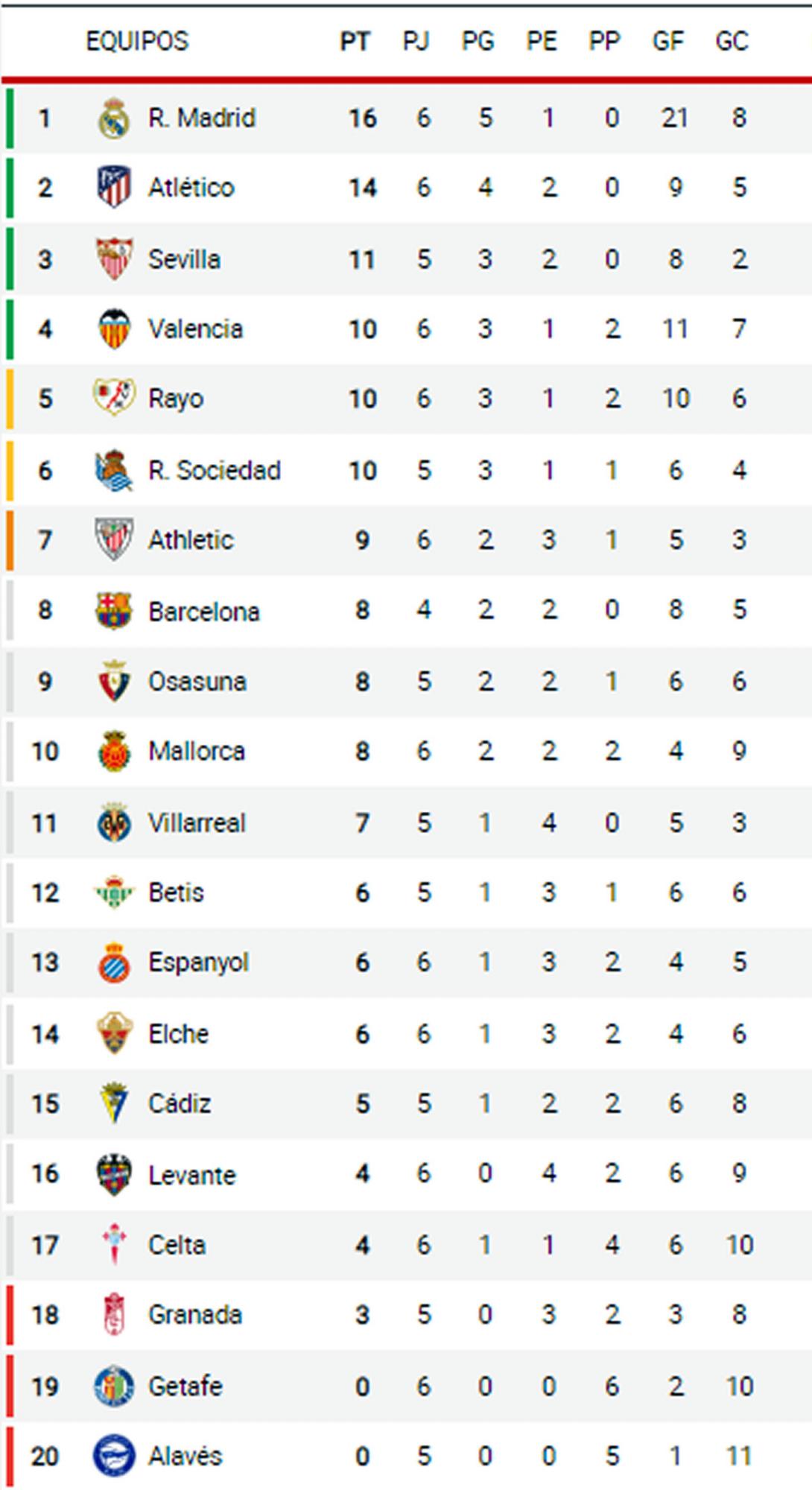Click the Atlético club crest

pyautogui.click(x=114, y=187)
